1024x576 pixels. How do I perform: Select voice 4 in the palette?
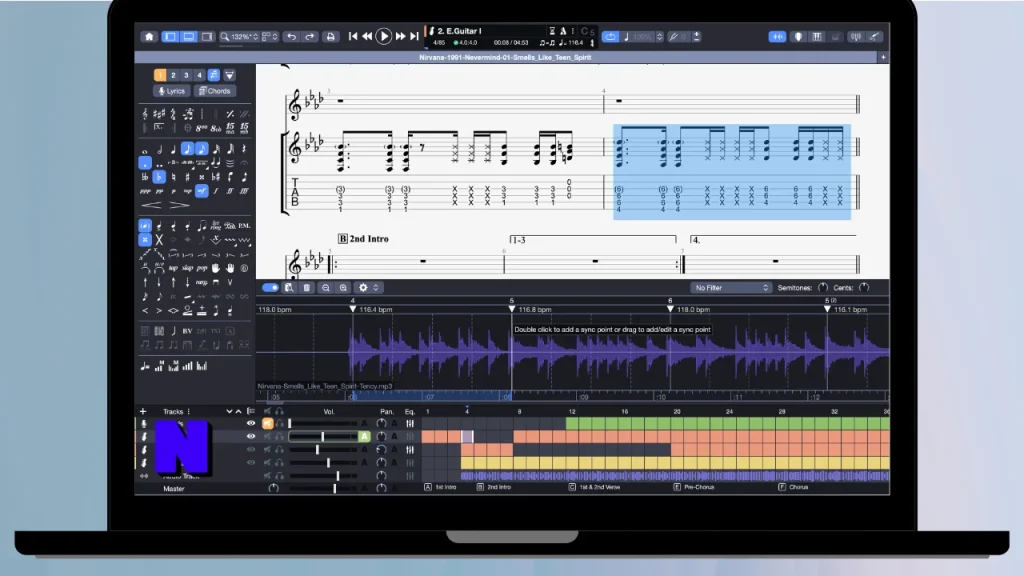(x=199, y=75)
